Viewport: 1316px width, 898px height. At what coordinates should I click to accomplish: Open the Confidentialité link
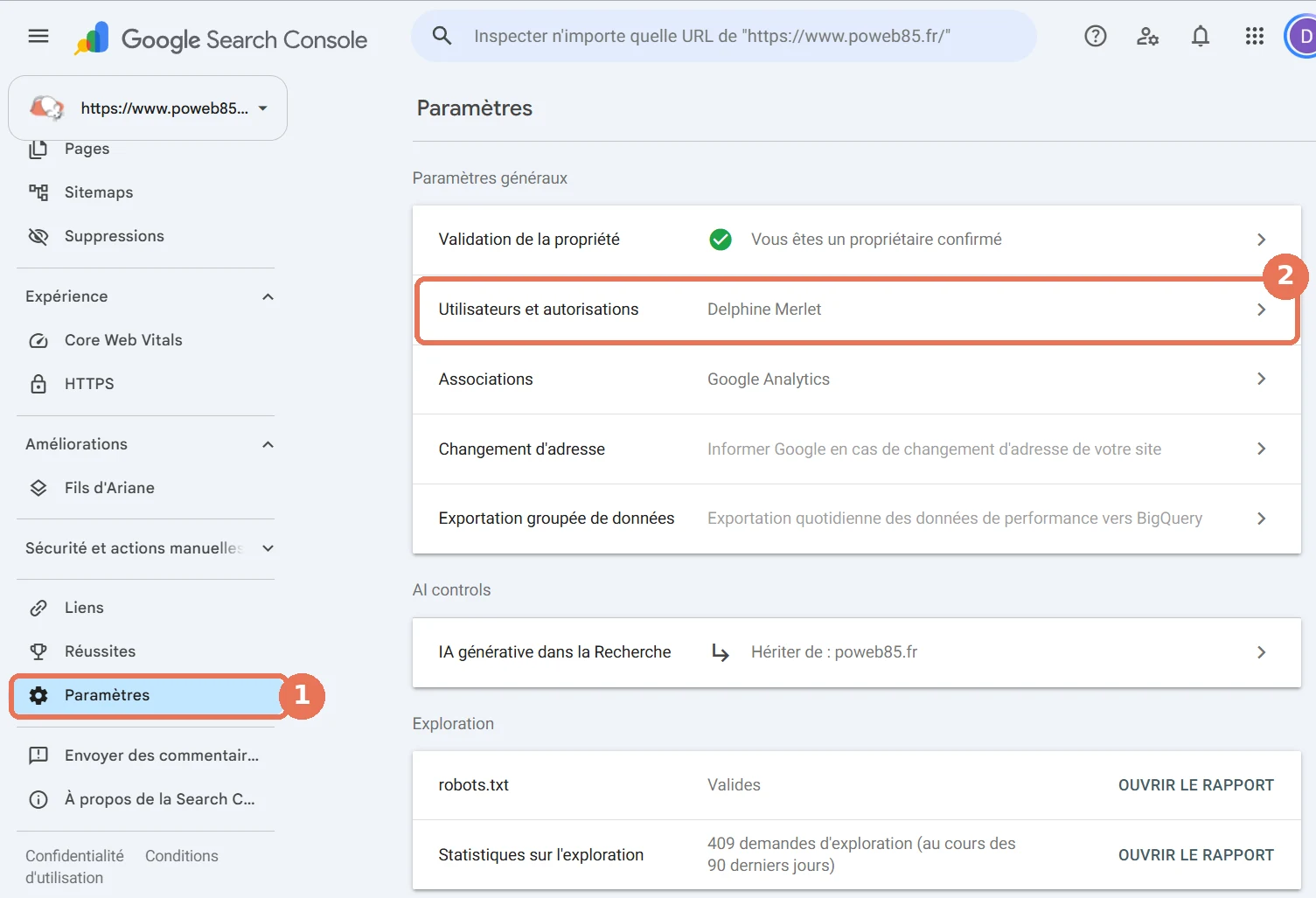tap(74, 856)
